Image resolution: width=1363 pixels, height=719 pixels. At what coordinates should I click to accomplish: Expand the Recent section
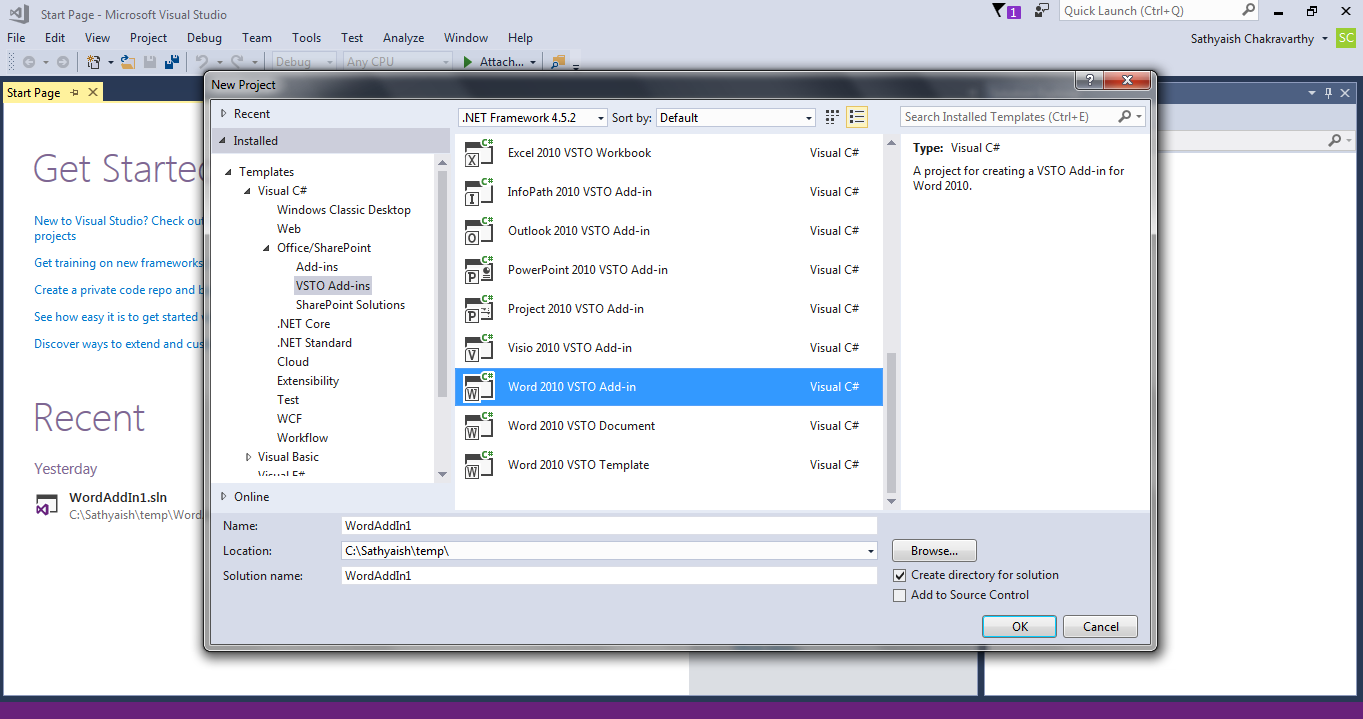[224, 114]
